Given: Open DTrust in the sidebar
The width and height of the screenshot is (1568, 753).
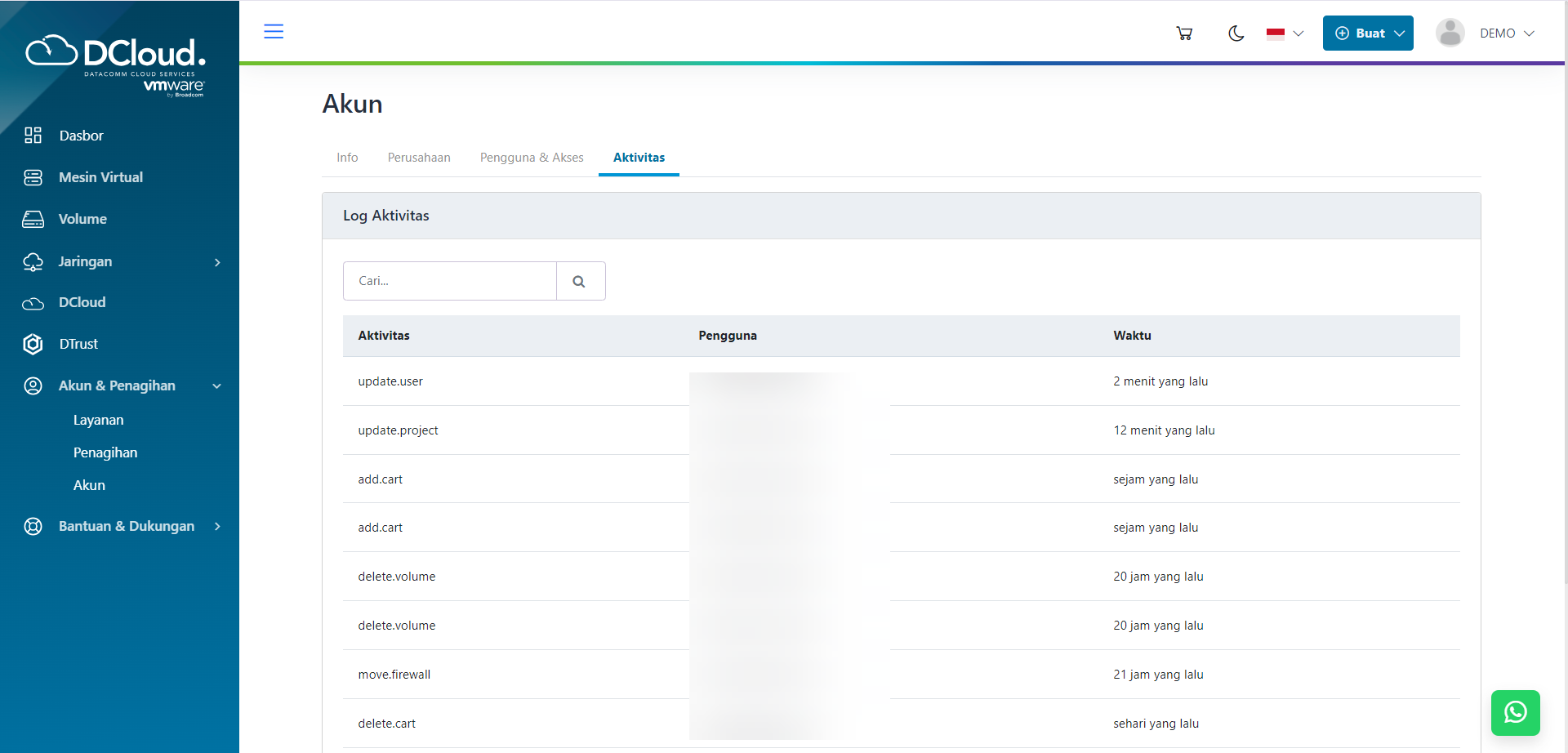Looking at the screenshot, I should [78, 344].
